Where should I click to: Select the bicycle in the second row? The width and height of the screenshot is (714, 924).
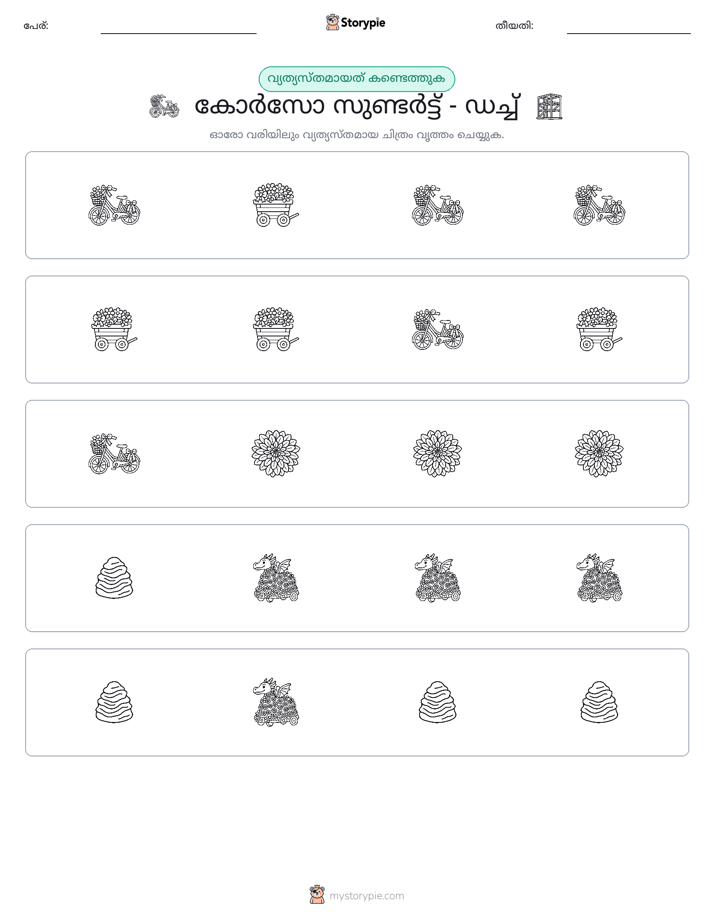point(437,329)
